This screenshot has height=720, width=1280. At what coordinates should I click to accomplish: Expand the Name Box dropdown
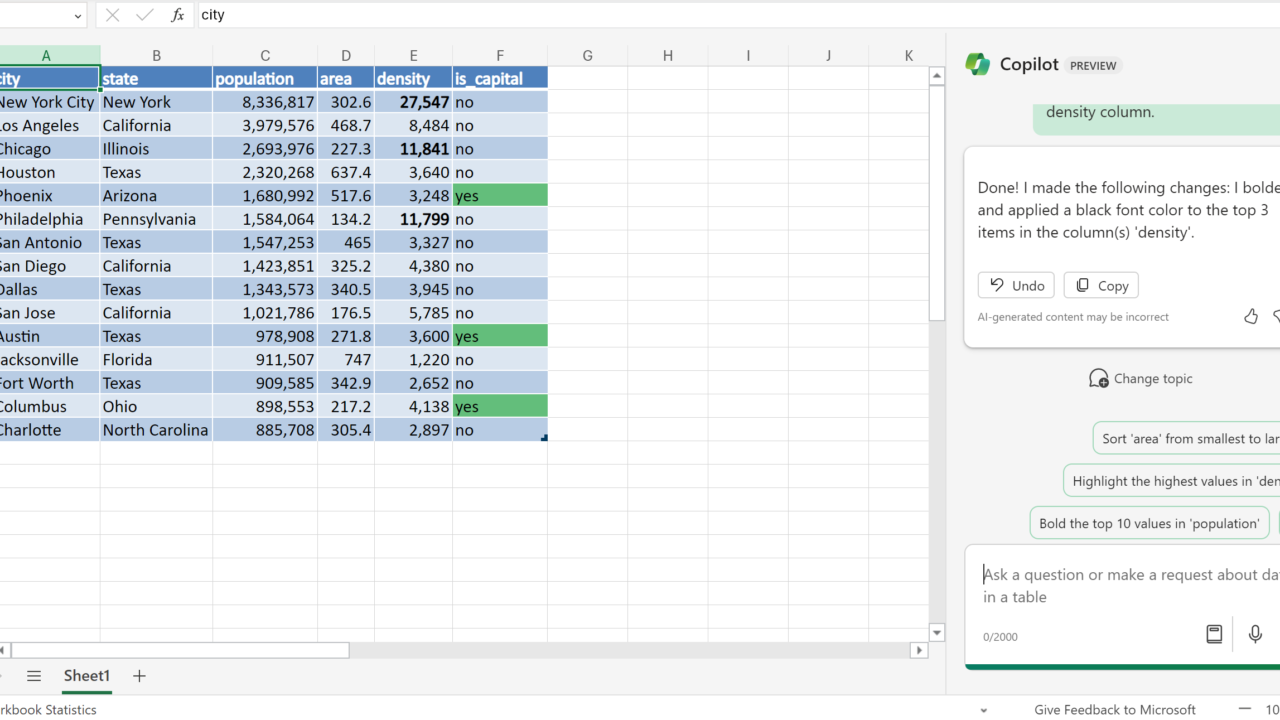pos(78,15)
